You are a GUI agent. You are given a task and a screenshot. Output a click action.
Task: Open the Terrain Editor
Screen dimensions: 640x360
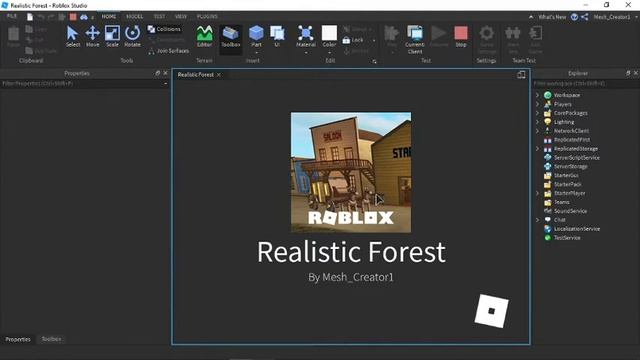[204, 33]
